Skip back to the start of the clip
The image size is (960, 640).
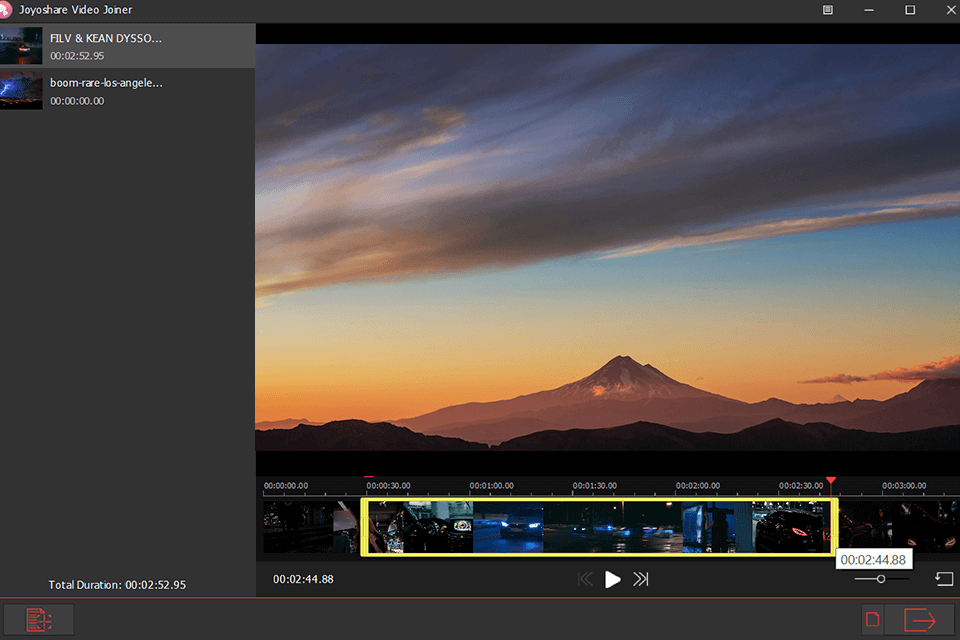585,578
